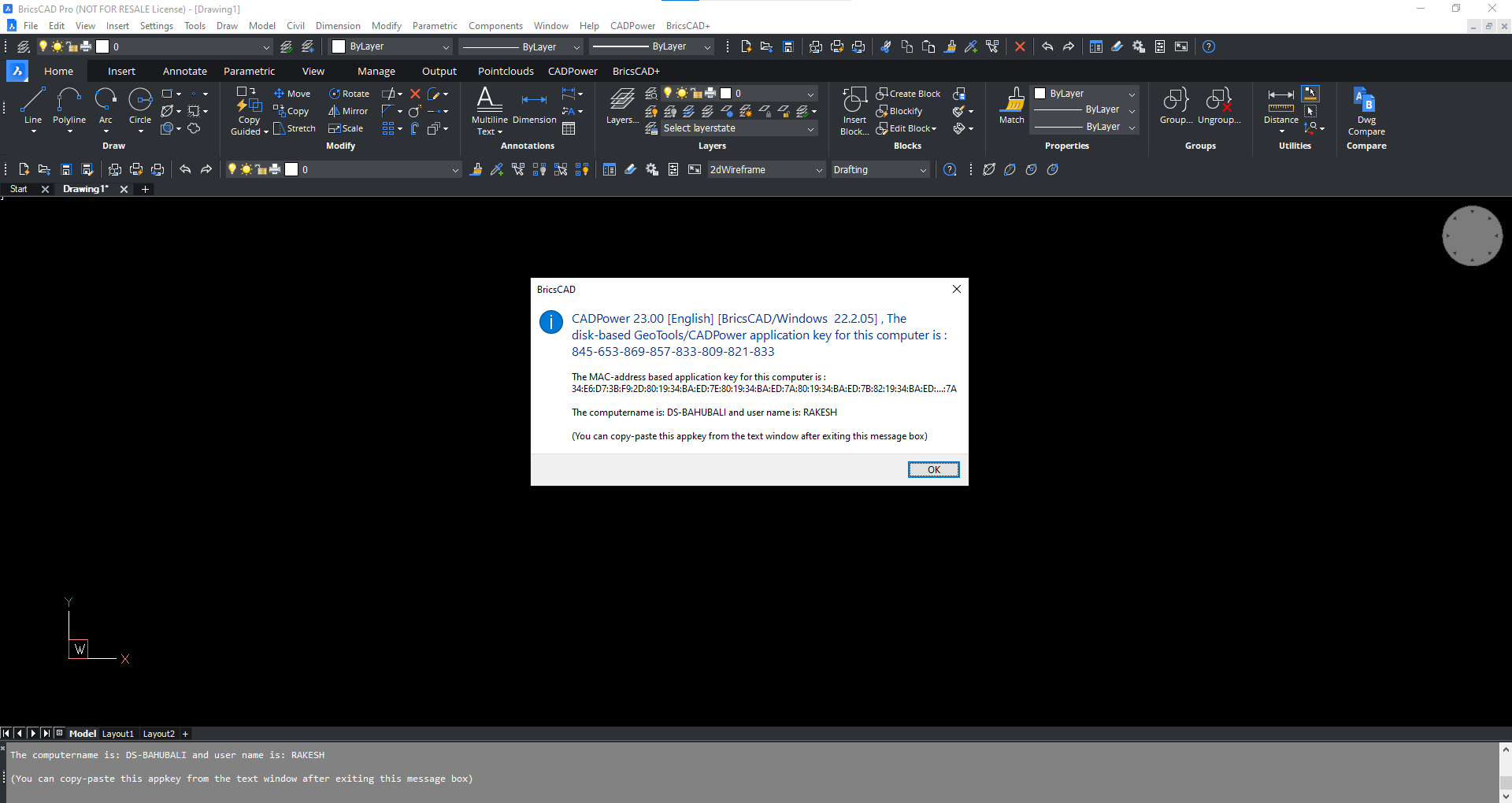Image resolution: width=1512 pixels, height=803 pixels.
Task: Switch to the Layout1 tab
Action: click(x=118, y=734)
